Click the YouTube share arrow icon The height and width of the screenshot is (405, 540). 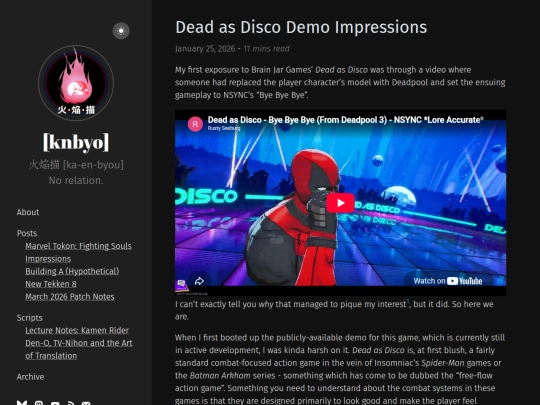coord(199,281)
